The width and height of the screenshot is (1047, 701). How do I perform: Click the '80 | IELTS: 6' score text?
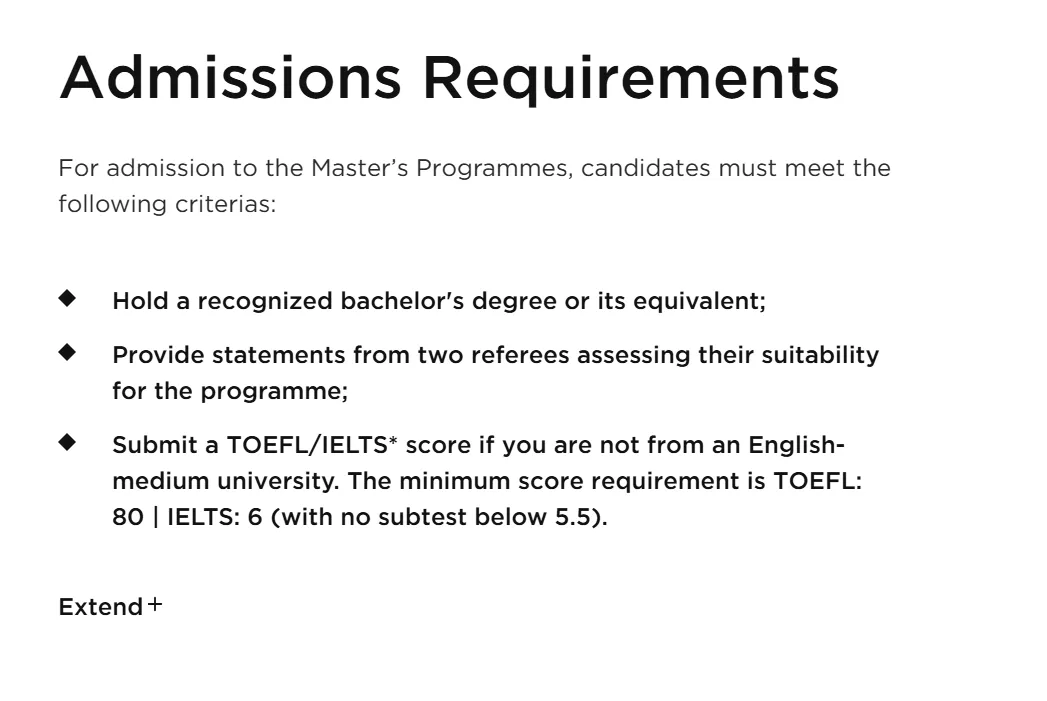coord(187,517)
